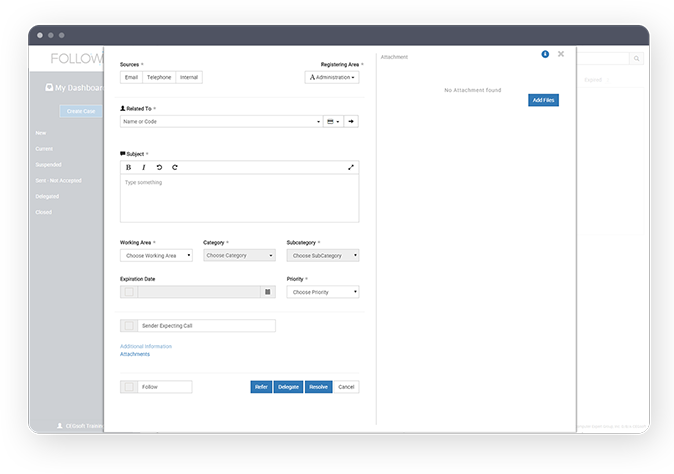The width and height of the screenshot is (674, 474).
Task: Click the Delegate button
Action: click(x=288, y=387)
